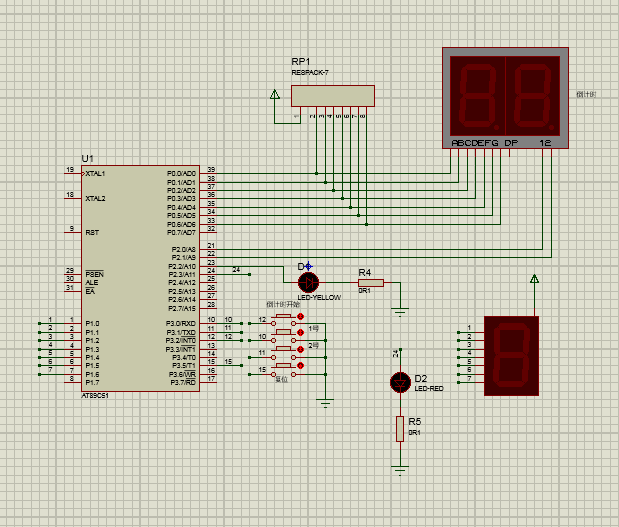
Task: Select the U1 AT89C51 microcontroller body
Action: [140, 278]
